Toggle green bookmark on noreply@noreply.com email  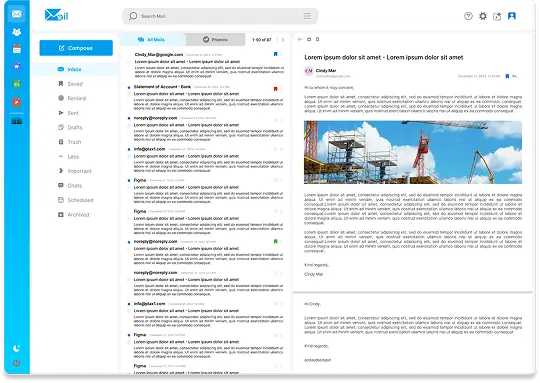point(275,241)
